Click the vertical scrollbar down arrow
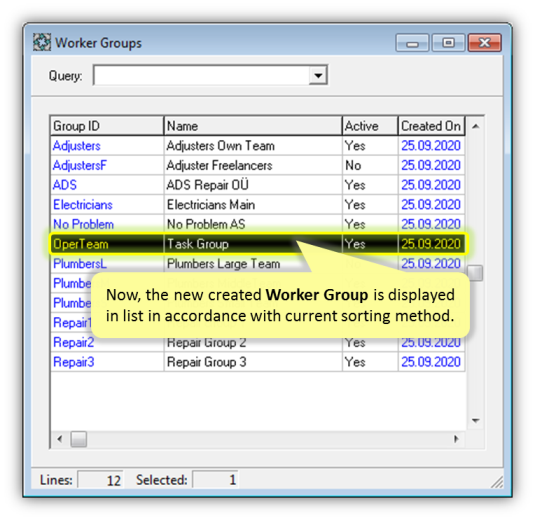 (x=476, y=420)
